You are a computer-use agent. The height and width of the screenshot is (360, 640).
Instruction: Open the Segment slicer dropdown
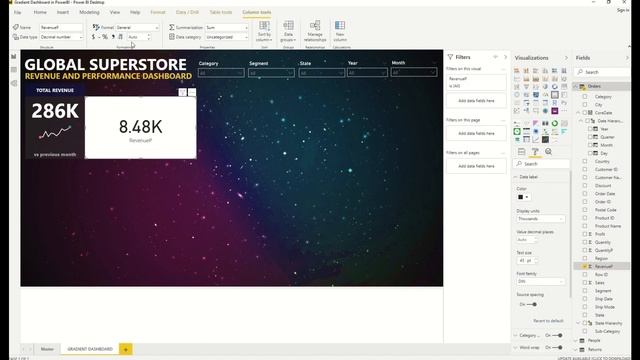coord(271,73)
